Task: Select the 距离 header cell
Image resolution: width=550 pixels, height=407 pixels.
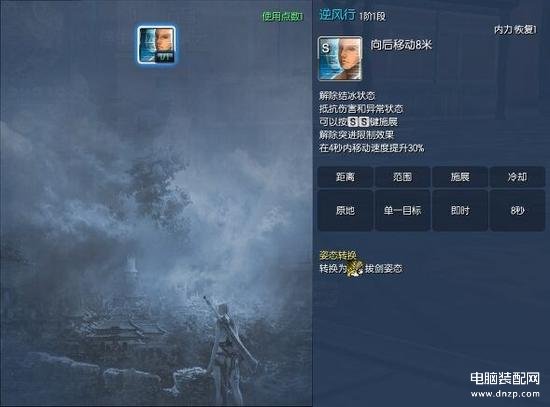Action: pos(345,177)
